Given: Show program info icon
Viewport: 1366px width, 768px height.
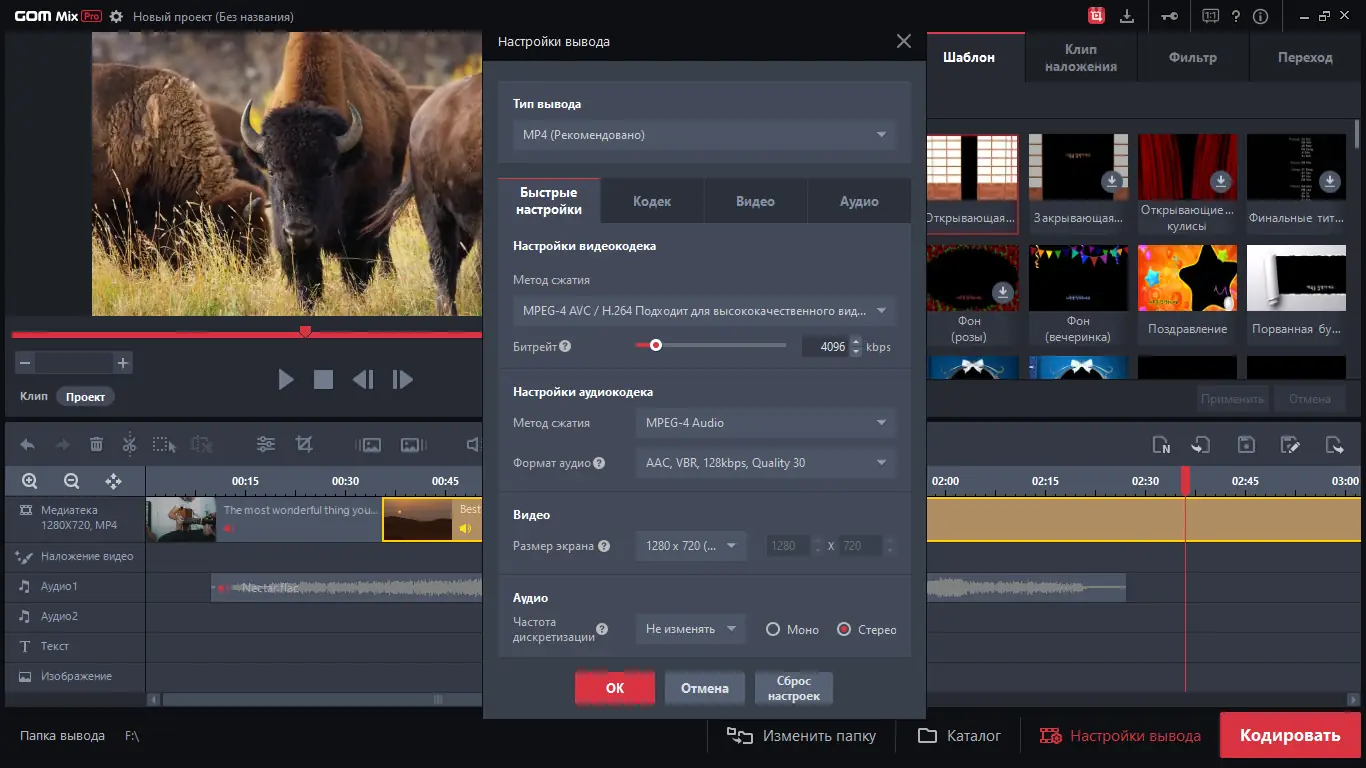Looking at the screenshot, I should (x=1260, y=16).
